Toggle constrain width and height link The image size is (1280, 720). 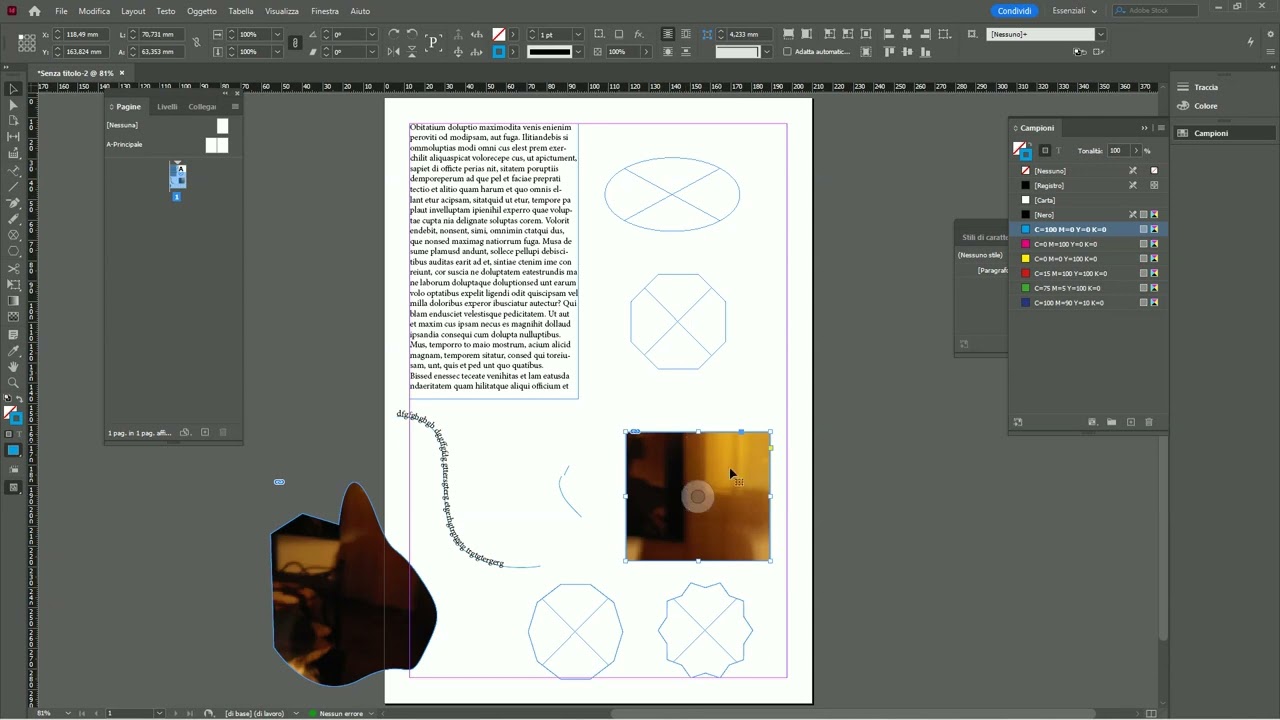[196, 43]
